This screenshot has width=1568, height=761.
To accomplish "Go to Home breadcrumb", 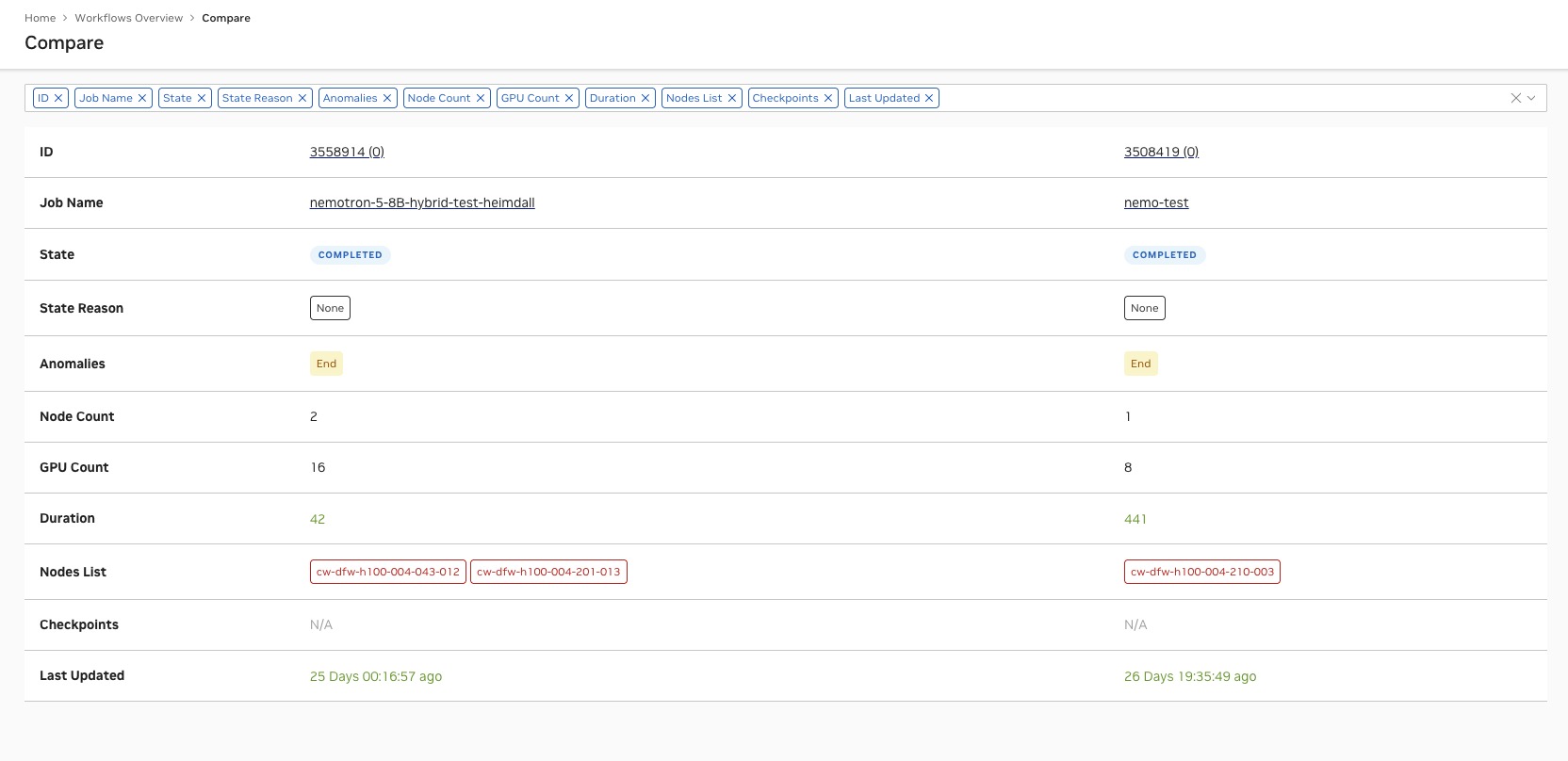I will coord(40,18).
